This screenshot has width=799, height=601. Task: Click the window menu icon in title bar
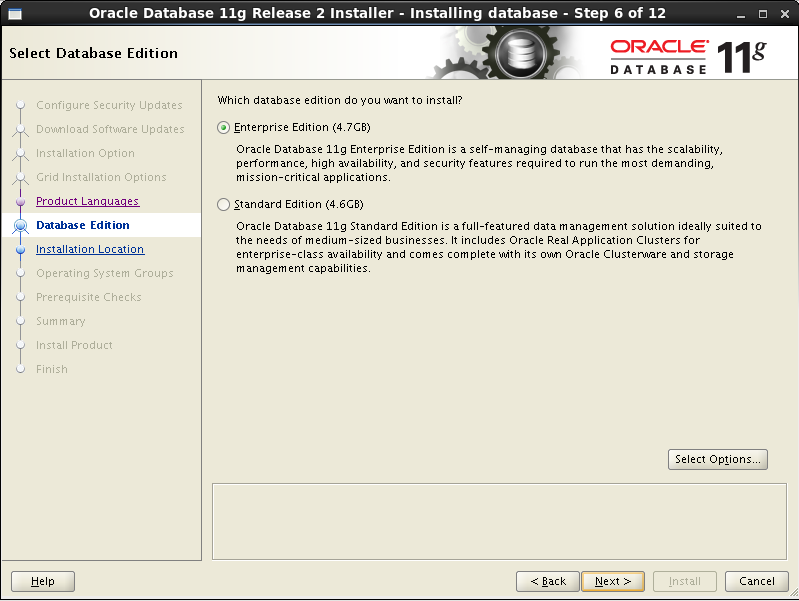15,14
